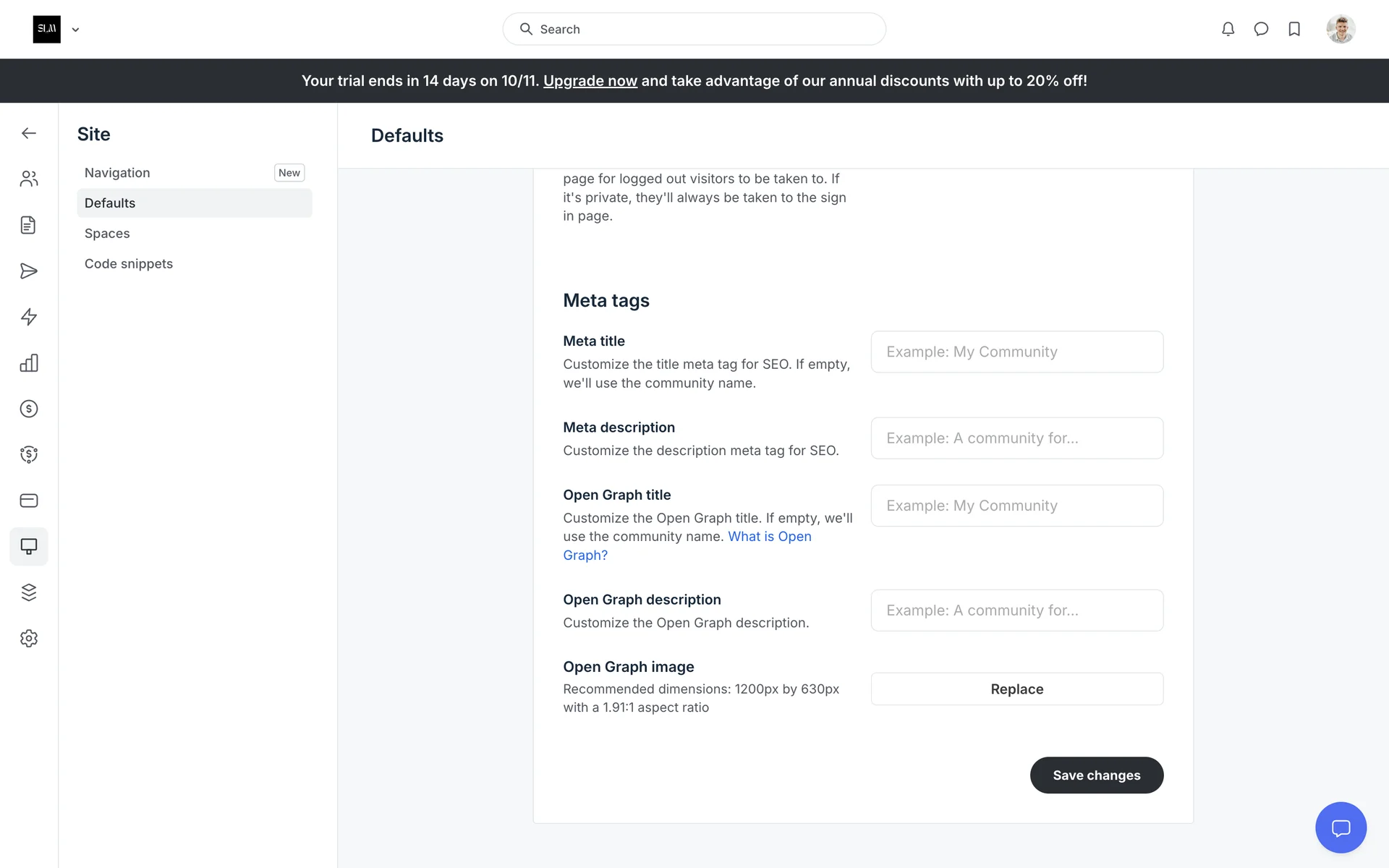Go to Spaces in Site menu

(107, 234)
